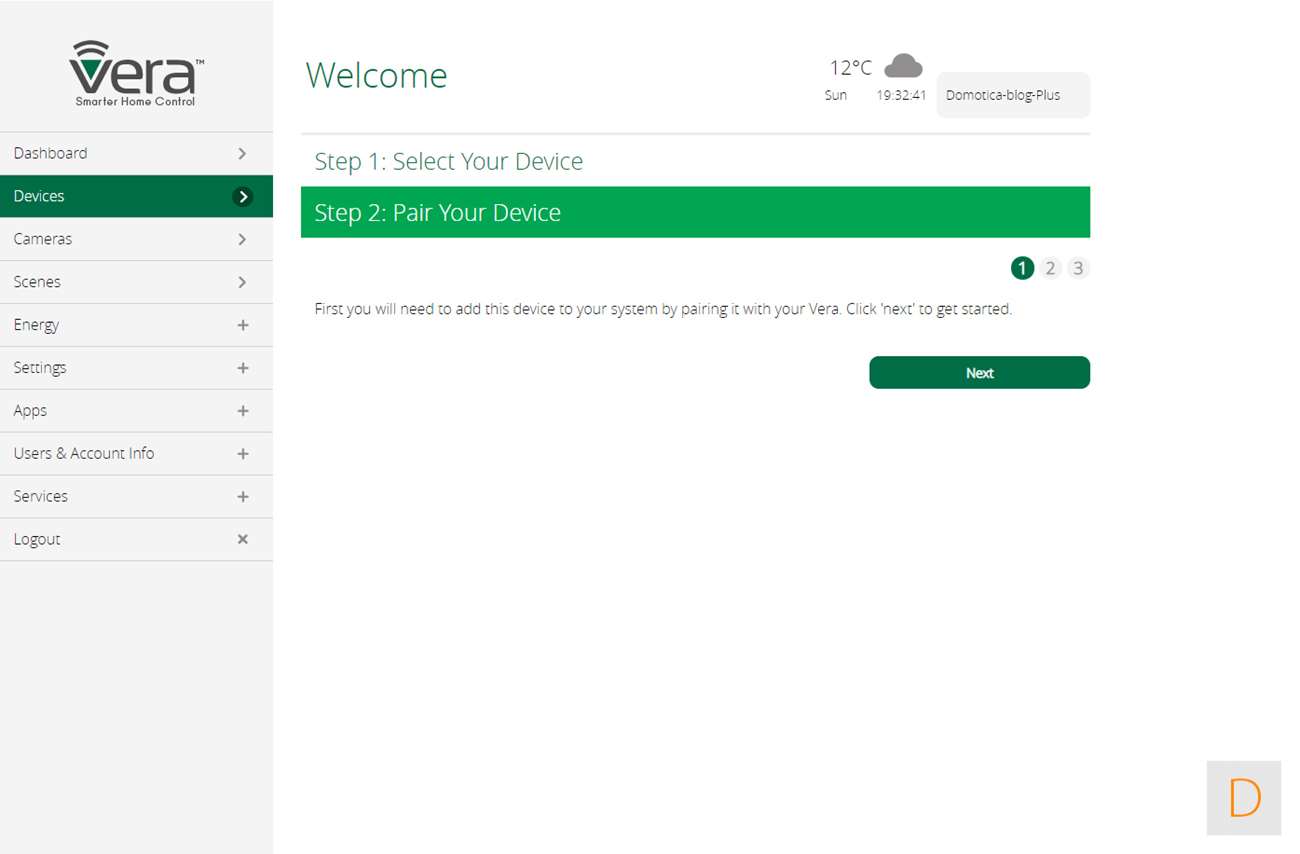Click the Cameras chevron icon
Viewport: 1300px width, 854px height.
(242, 239)
